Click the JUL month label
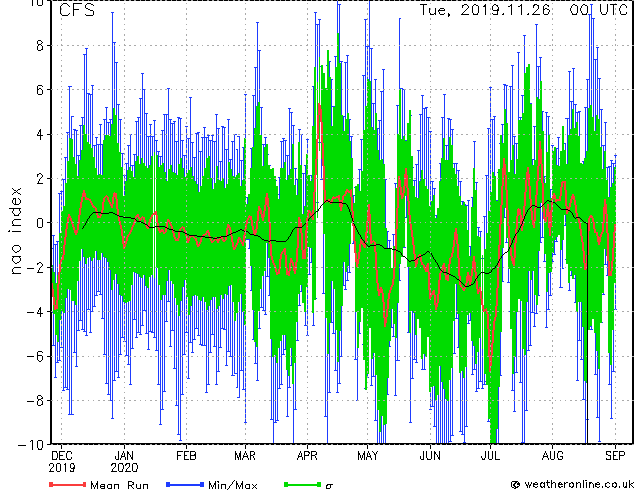The width and height of the screenshot is (634, 490). (490, 456)
